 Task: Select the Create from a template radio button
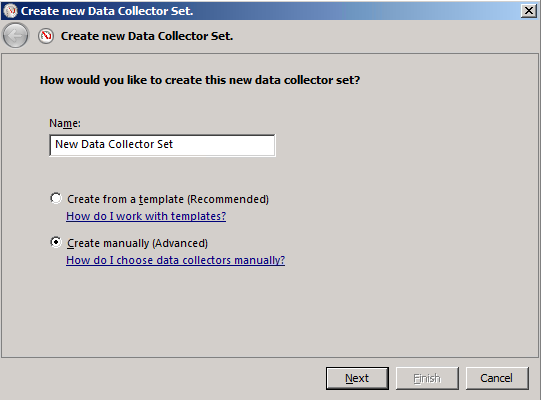coord(56,198)
